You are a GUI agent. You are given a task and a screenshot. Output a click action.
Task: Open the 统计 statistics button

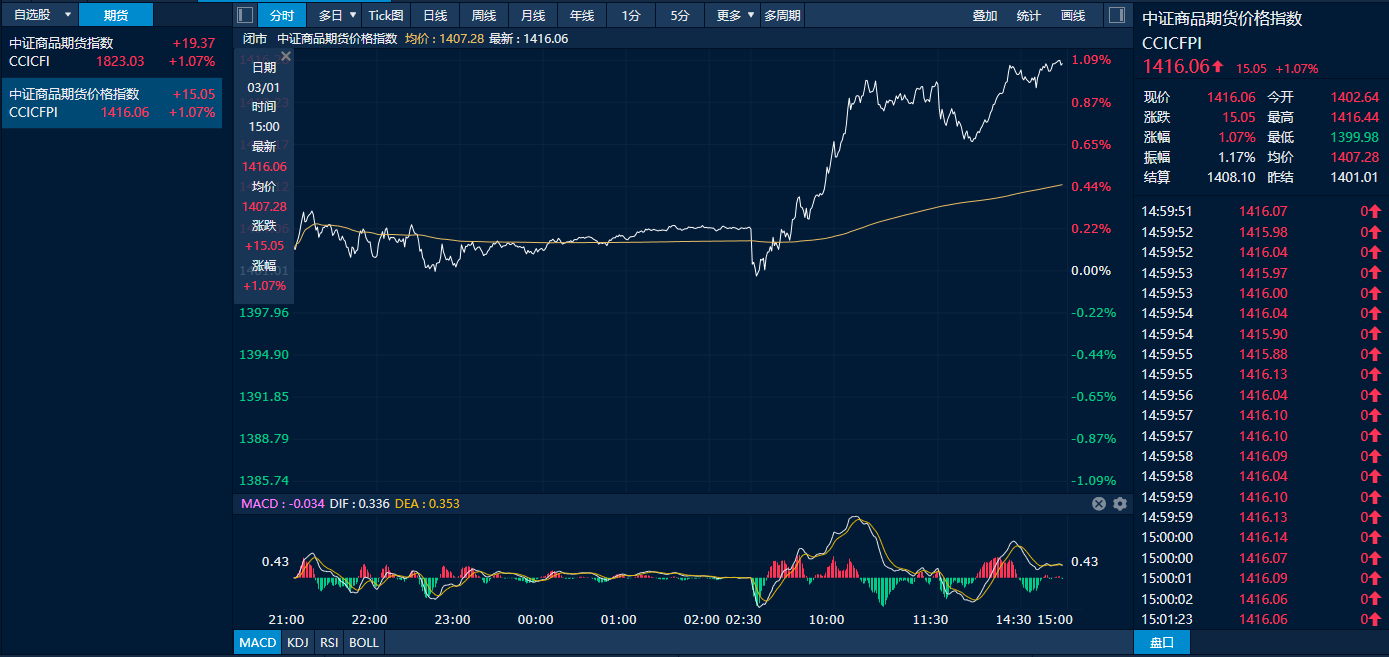coord(1029,15)
